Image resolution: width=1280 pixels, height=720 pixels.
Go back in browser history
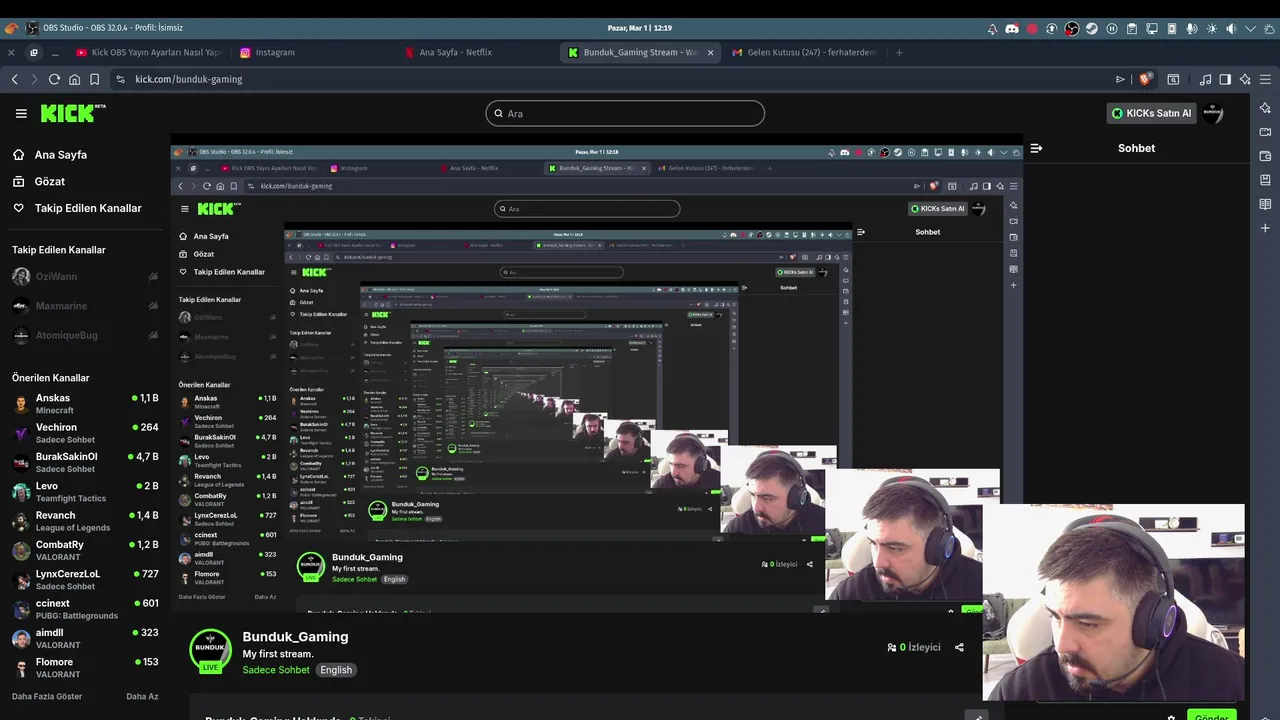coord(14,79)
